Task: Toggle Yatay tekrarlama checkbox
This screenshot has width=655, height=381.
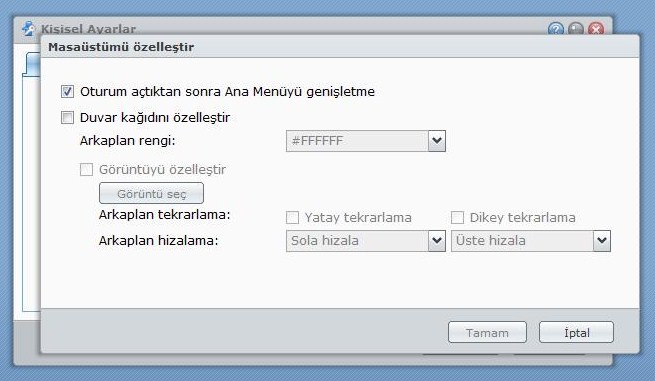Action: (x=292, y=218)
